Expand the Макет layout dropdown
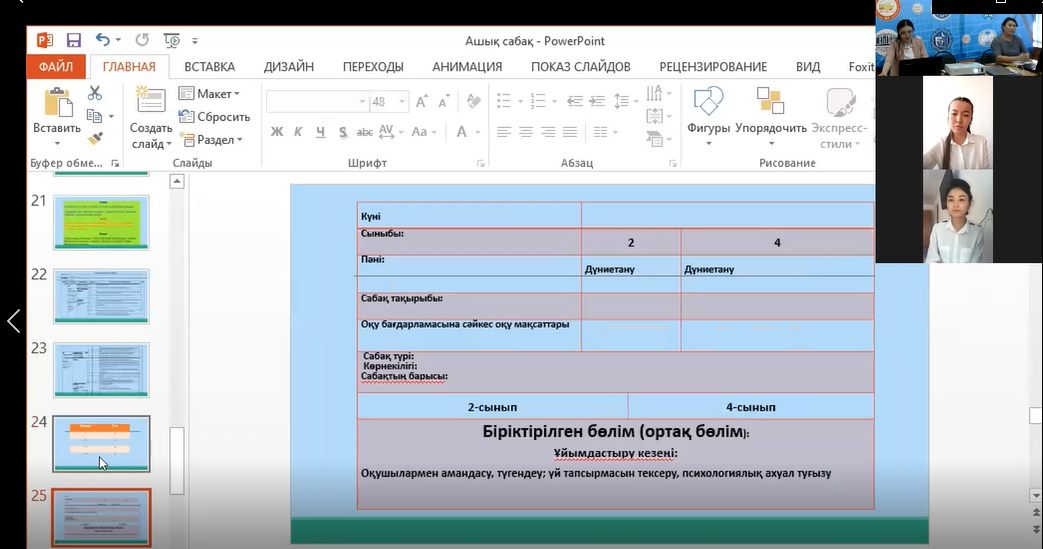This screenshot has height=549, width=1043. coord(210,94)
